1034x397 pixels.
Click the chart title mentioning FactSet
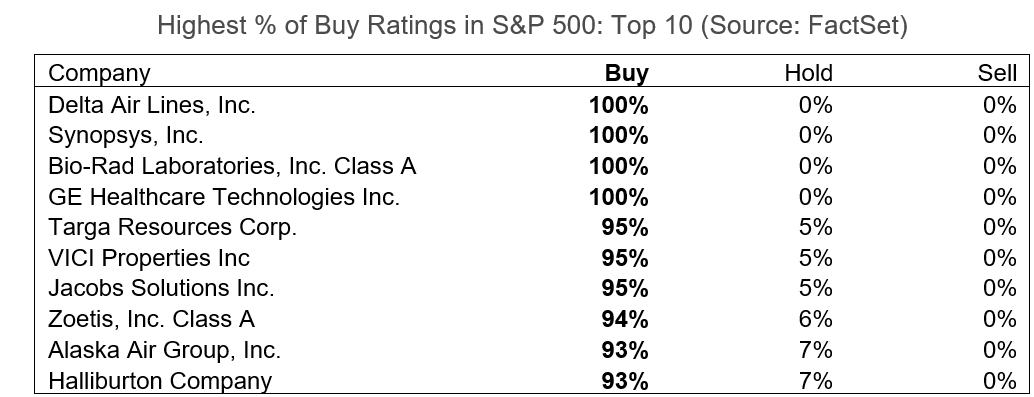(x=533, y=25)
